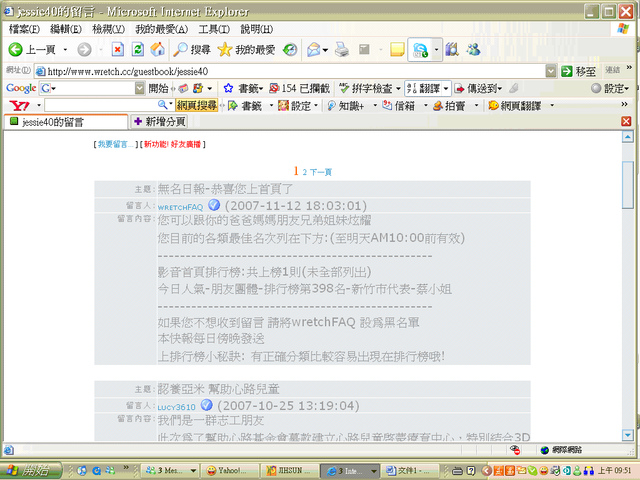Click the 翻譯 translate button
Image resolution: width=640 pixels, height=480 pixels.
pos(428,88)
